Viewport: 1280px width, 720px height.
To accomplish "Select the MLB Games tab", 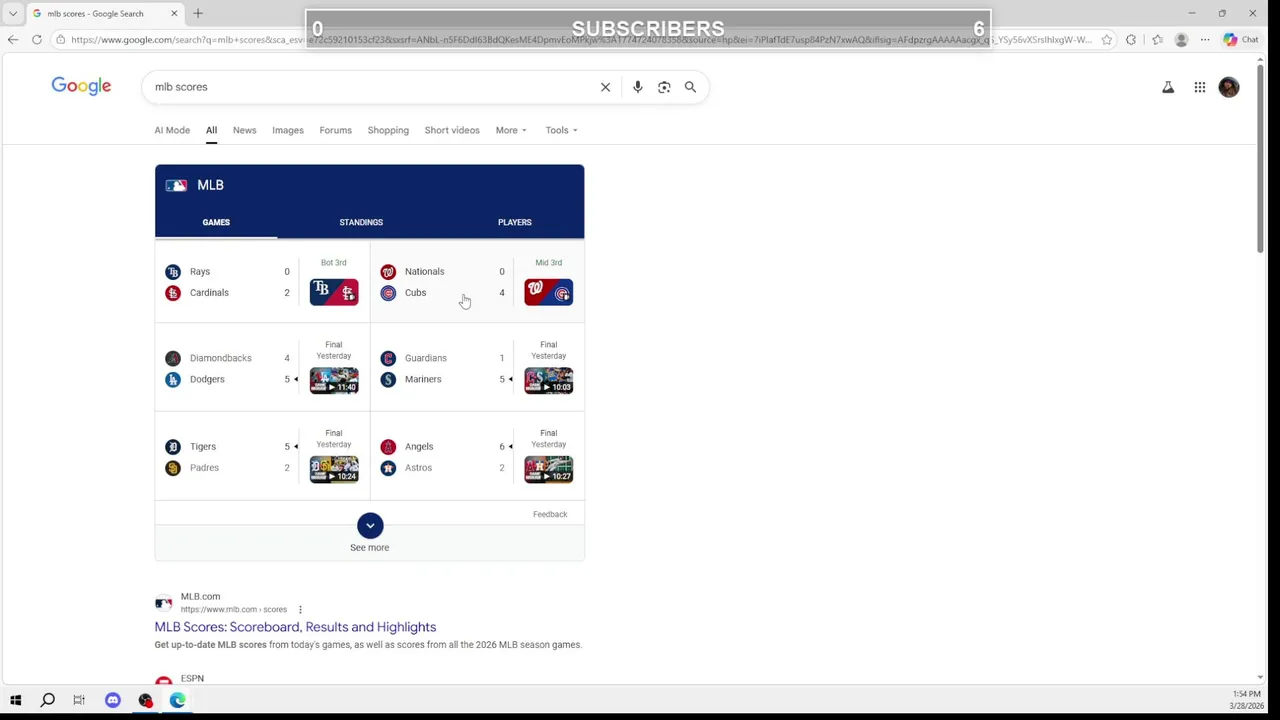I will [216, 222].
